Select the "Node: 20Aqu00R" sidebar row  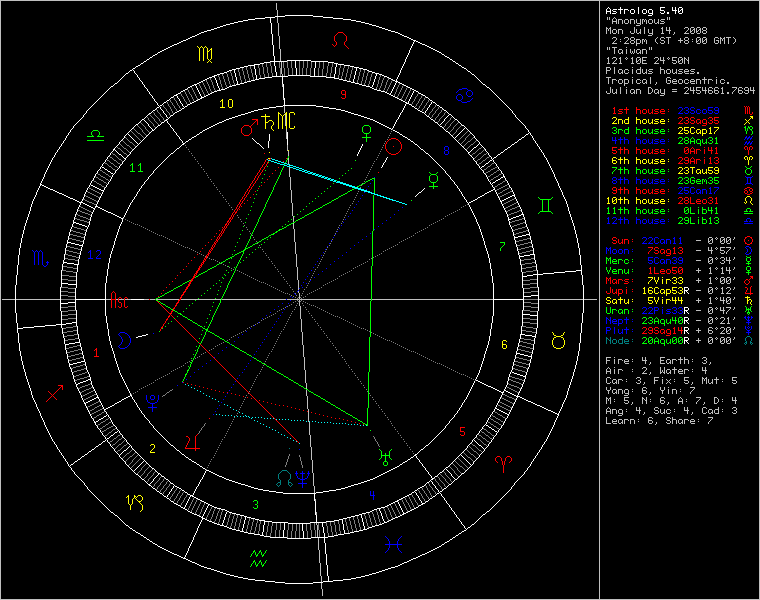point(679,341)
